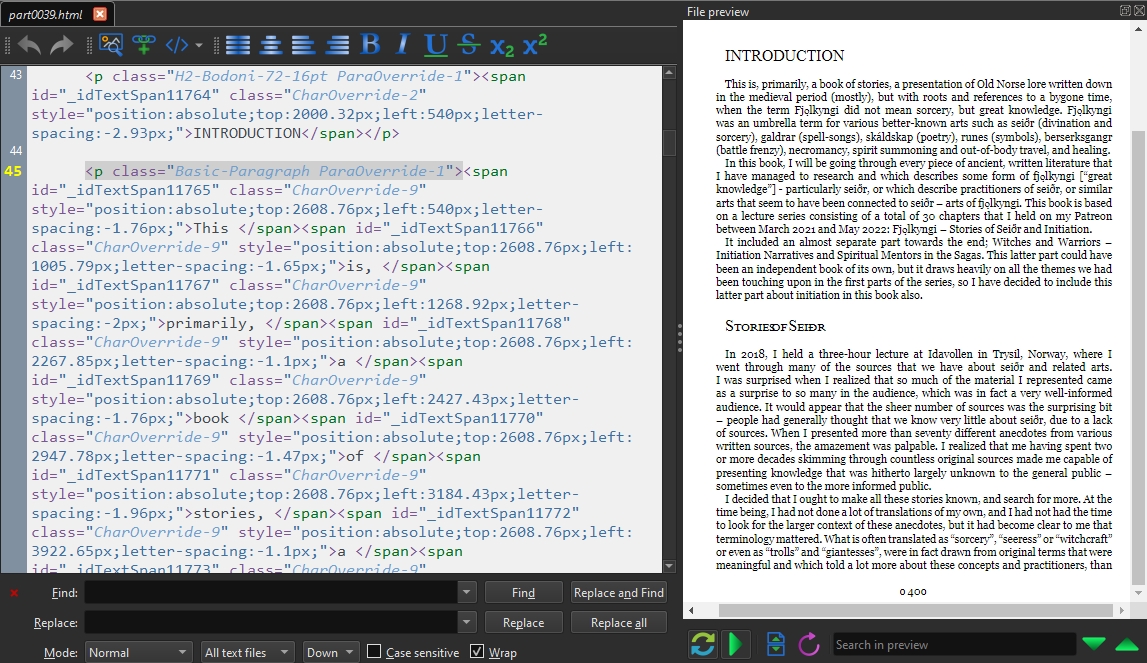Viewport: 1147px width, 663px height.
Task: Enable the Case sensitive checkbox
Action: point(374,651)
